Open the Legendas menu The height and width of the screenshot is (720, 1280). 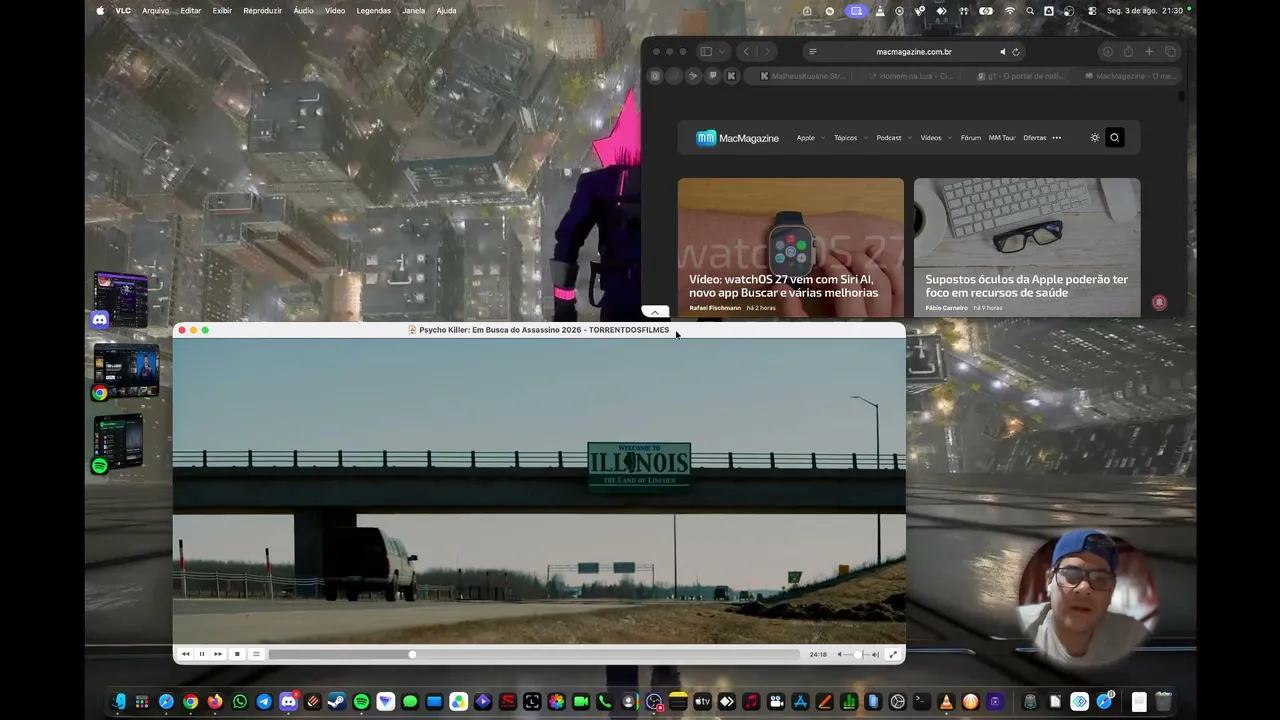click(x=373, y=11)
